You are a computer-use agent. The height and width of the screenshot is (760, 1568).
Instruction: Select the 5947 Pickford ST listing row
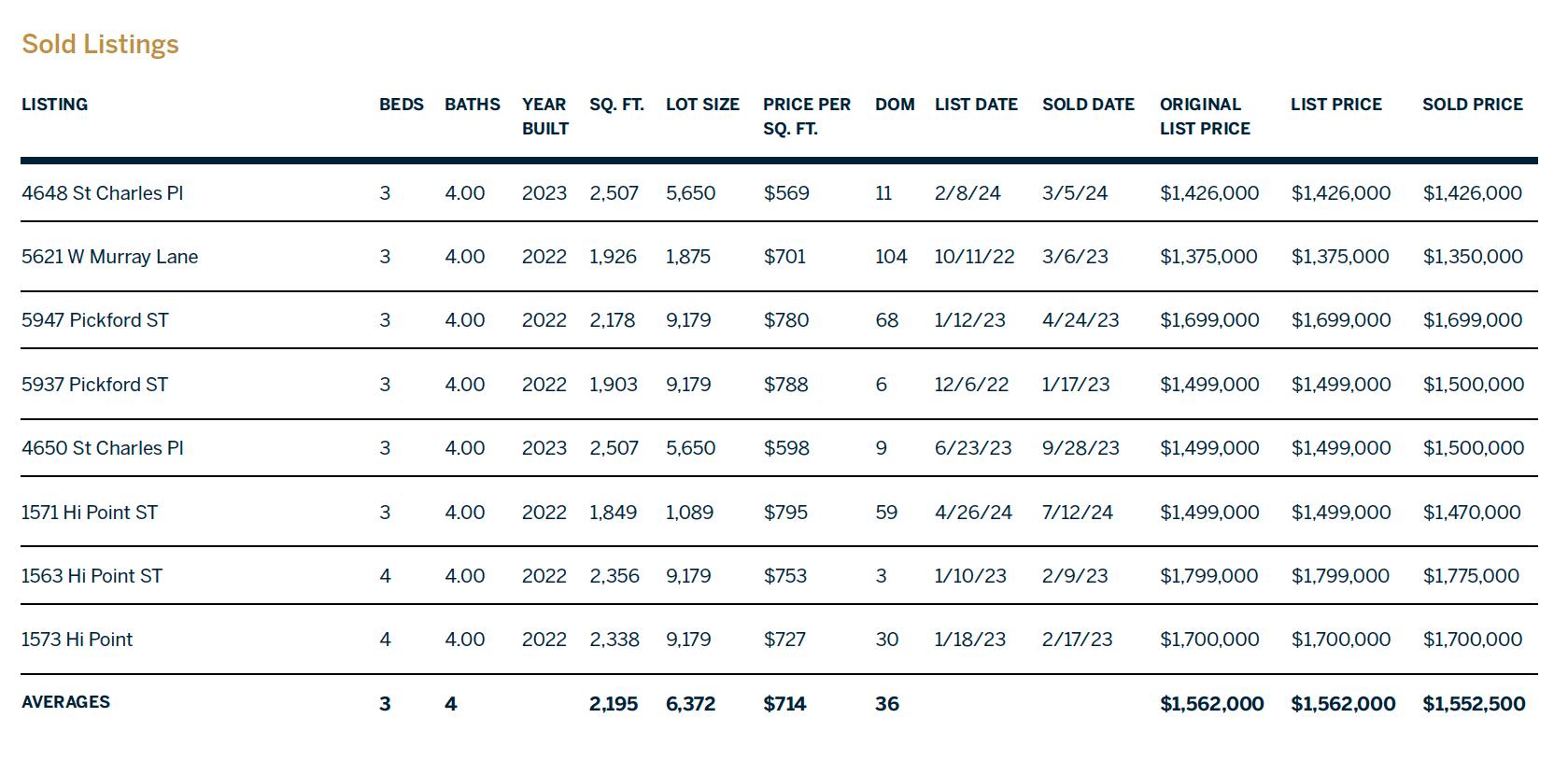click(x=779, y=320)
